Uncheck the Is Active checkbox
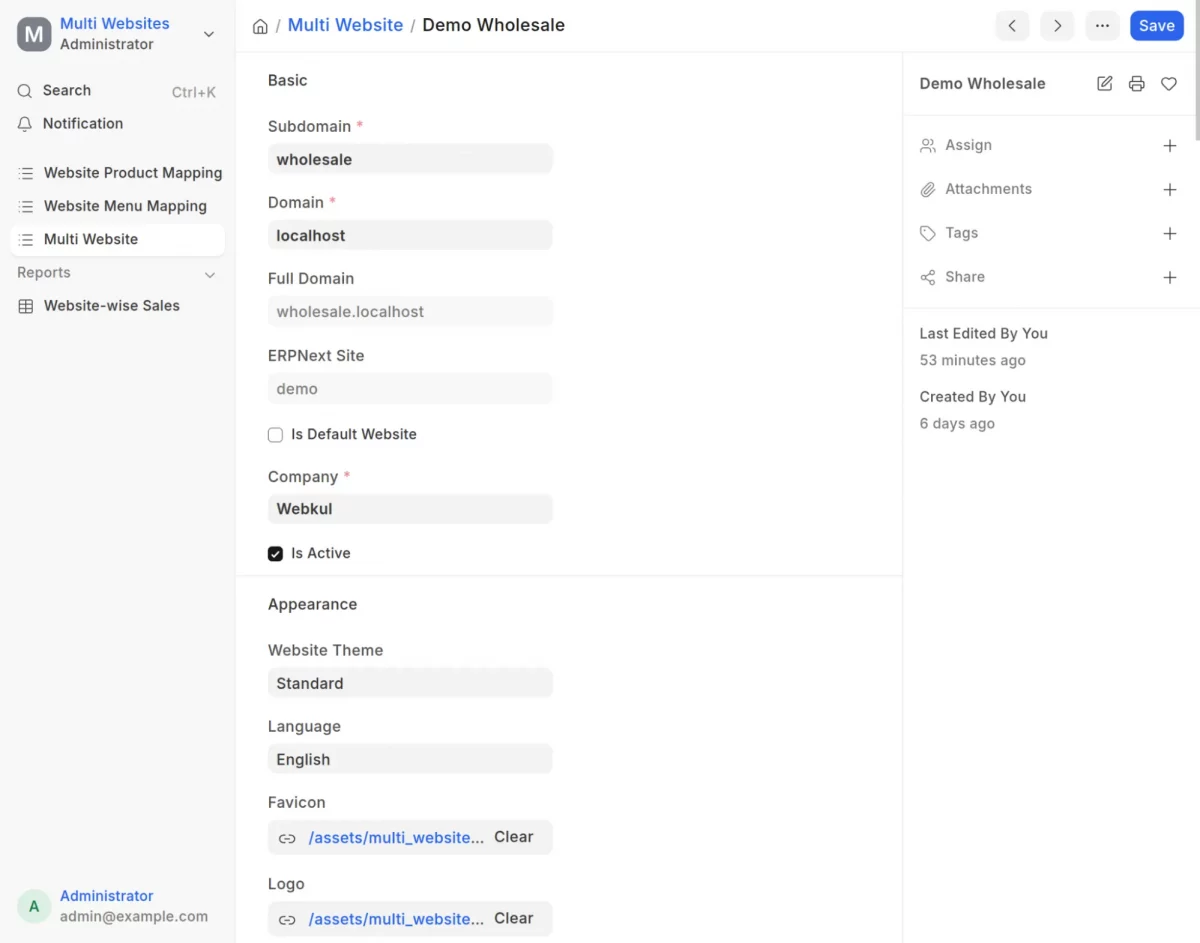This screenshot has width=1200, height=943. [x=275, y=554]
